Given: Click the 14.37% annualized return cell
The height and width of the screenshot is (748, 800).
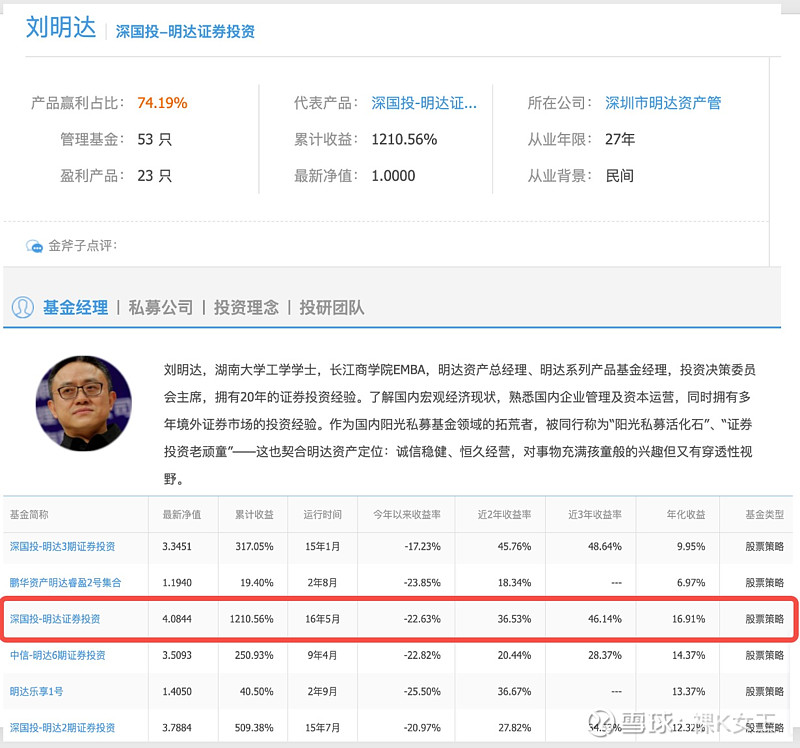Looking at the screenshot, I should [689, 655].
